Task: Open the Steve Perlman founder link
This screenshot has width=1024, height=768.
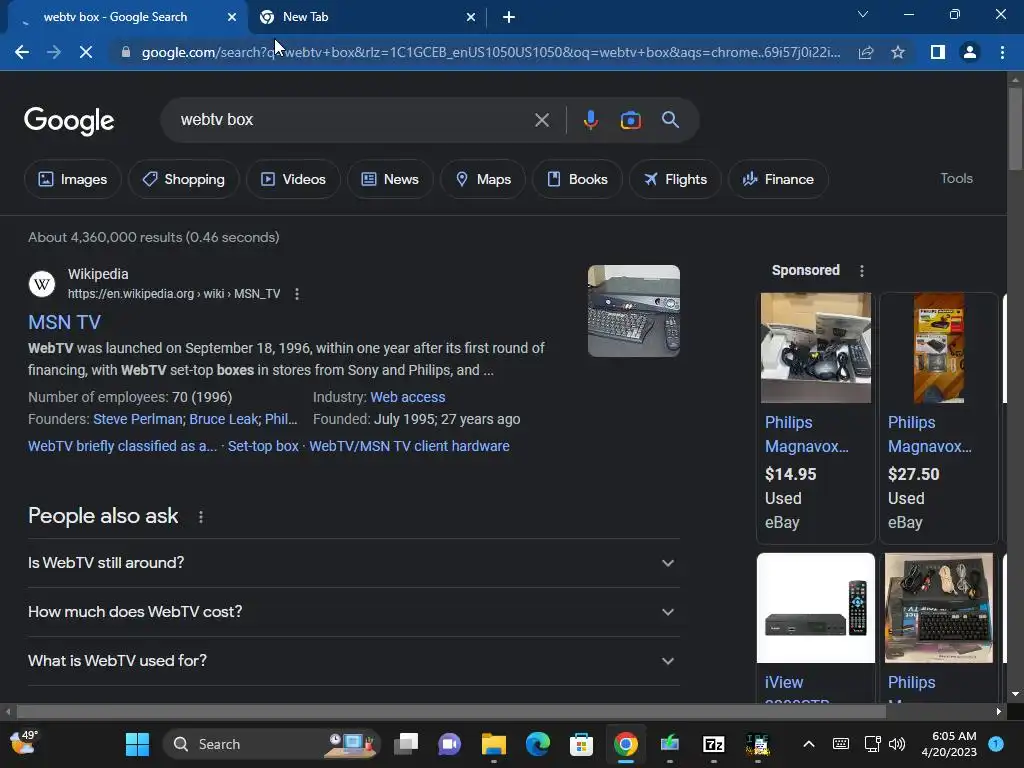Action: (138, 419)
